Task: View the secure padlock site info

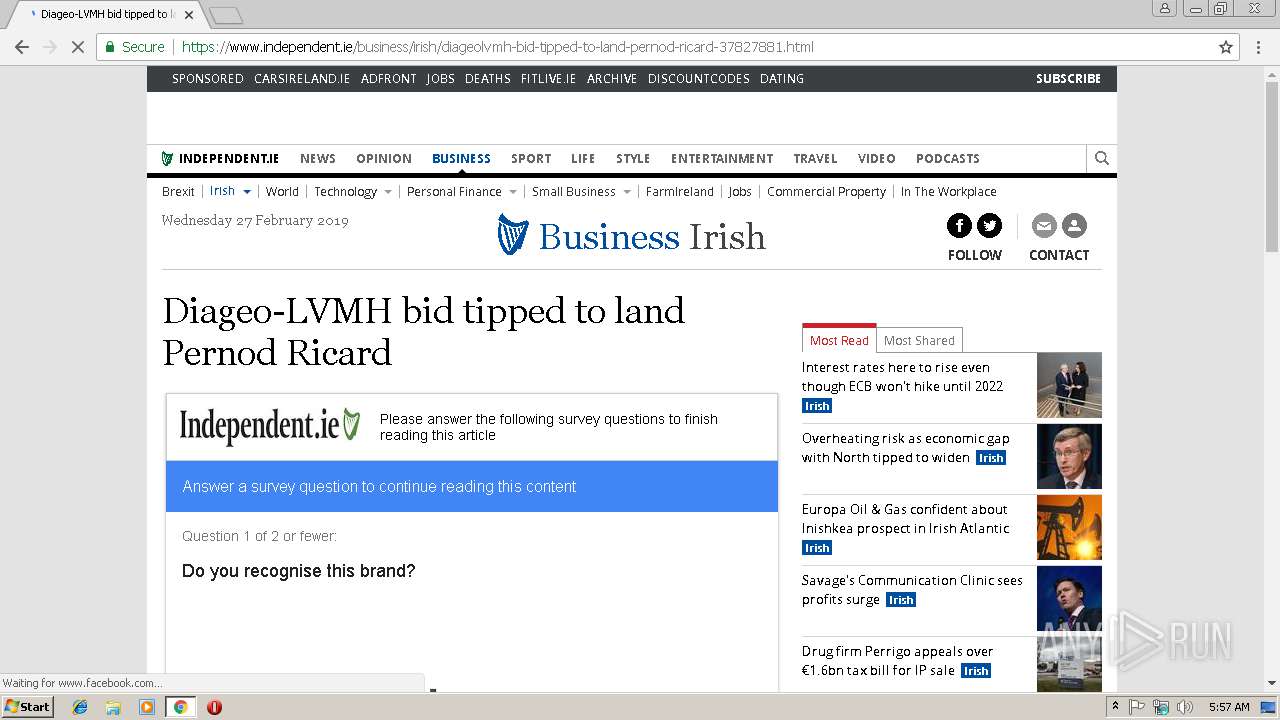Action: [111, 47]
